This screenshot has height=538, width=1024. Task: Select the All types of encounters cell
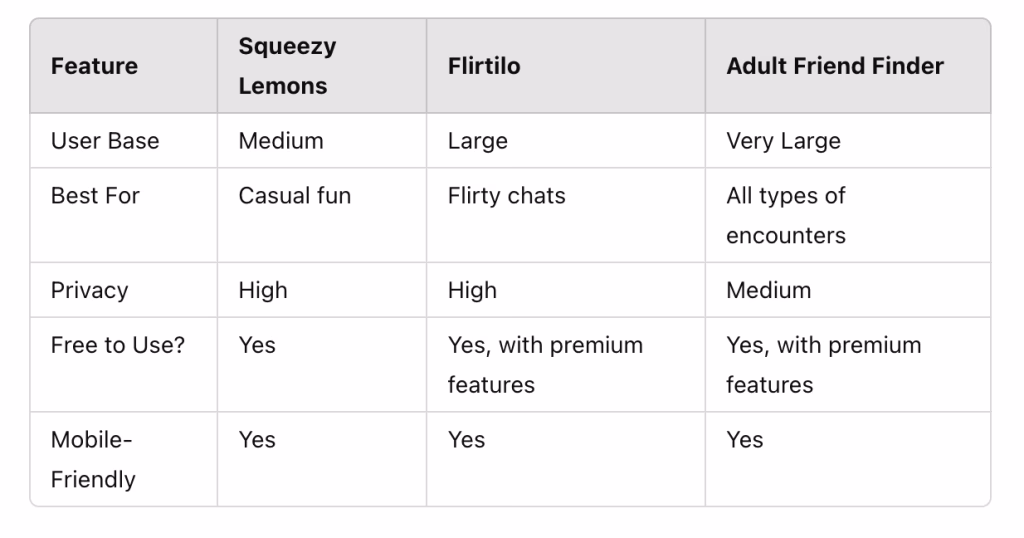[786, 215]
